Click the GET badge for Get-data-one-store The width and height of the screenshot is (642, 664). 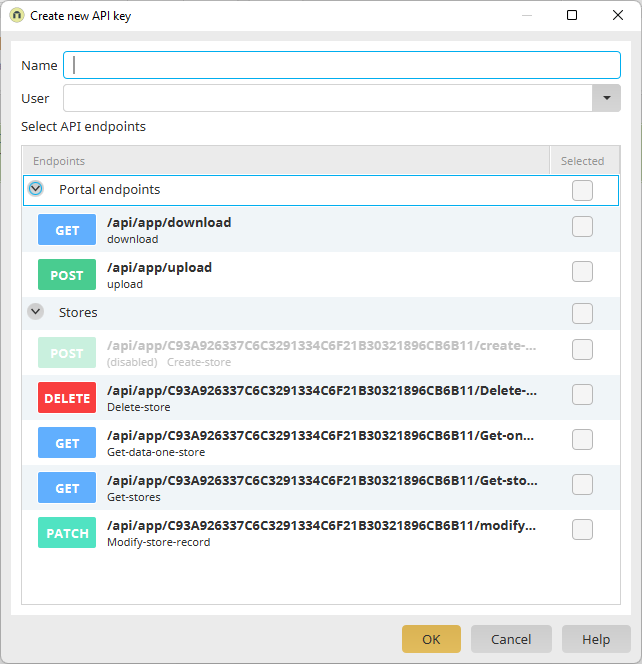(67, 443)
